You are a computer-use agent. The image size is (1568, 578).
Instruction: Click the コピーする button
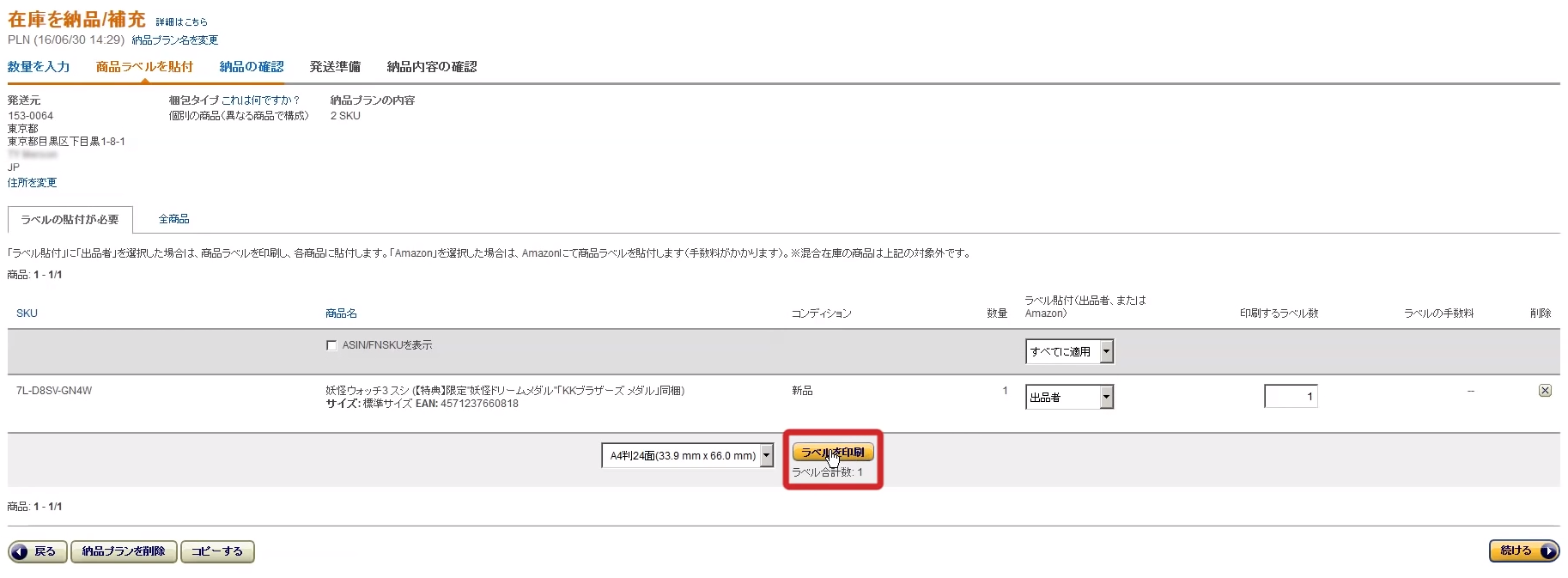217,551
